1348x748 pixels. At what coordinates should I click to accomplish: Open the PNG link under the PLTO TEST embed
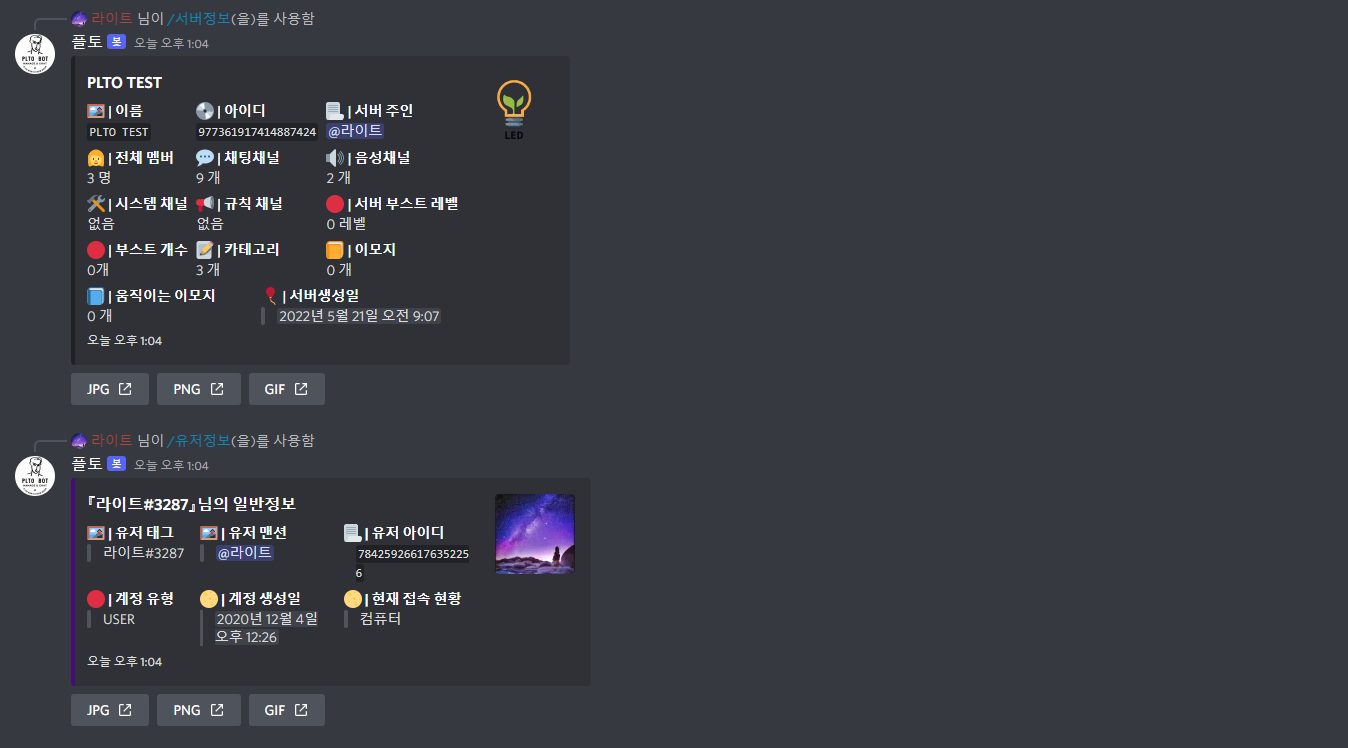pos(199,389)
